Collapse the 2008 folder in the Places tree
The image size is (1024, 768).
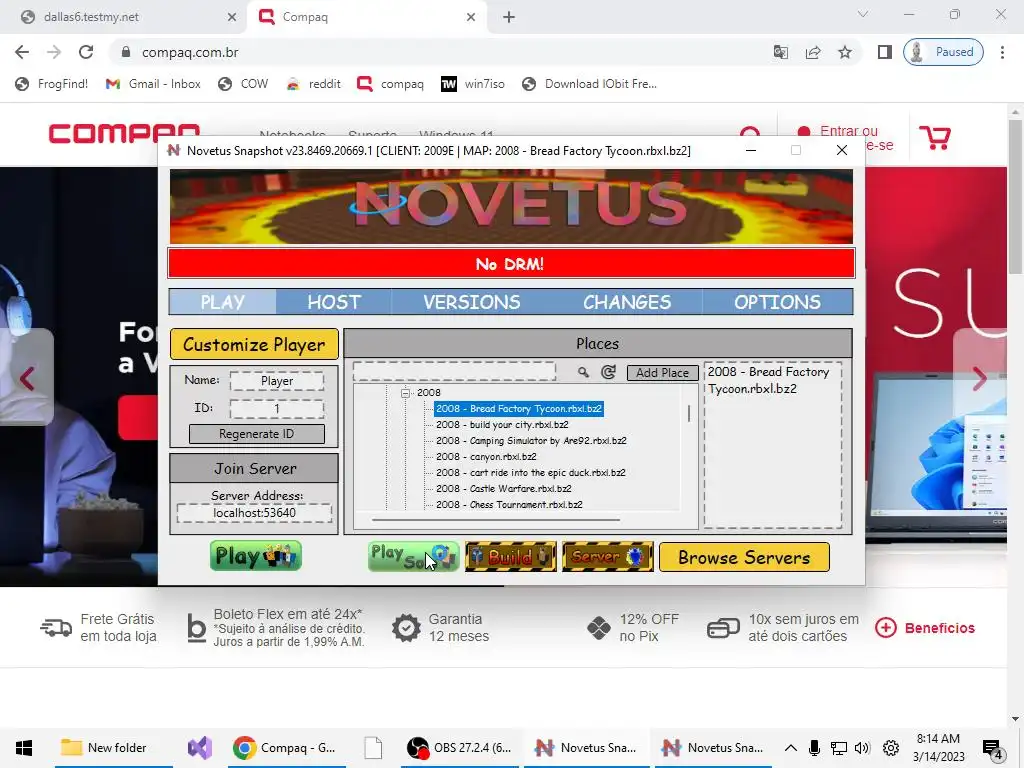pos(405,392)
